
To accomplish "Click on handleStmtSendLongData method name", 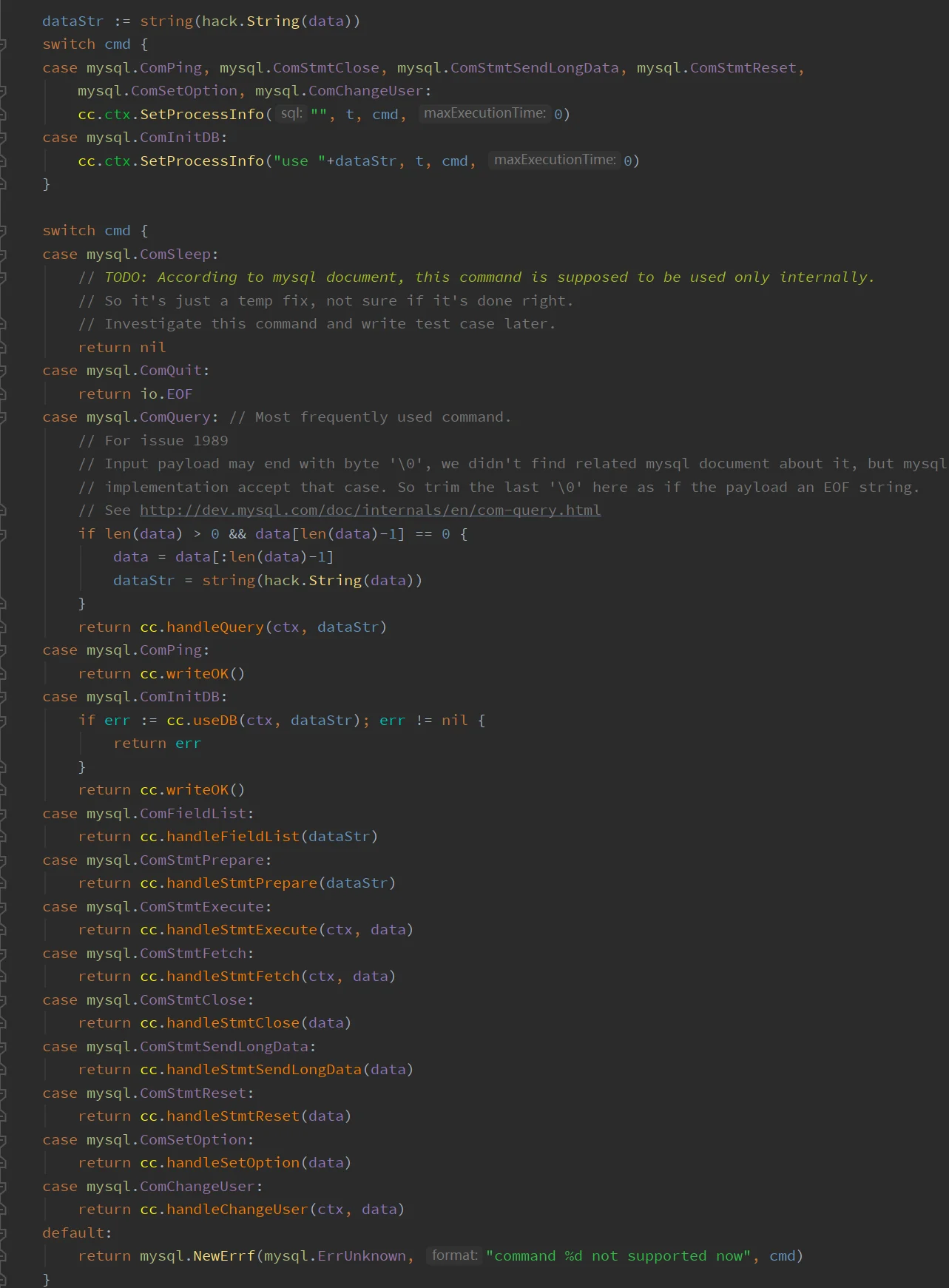I will [x=263, y=1070].
